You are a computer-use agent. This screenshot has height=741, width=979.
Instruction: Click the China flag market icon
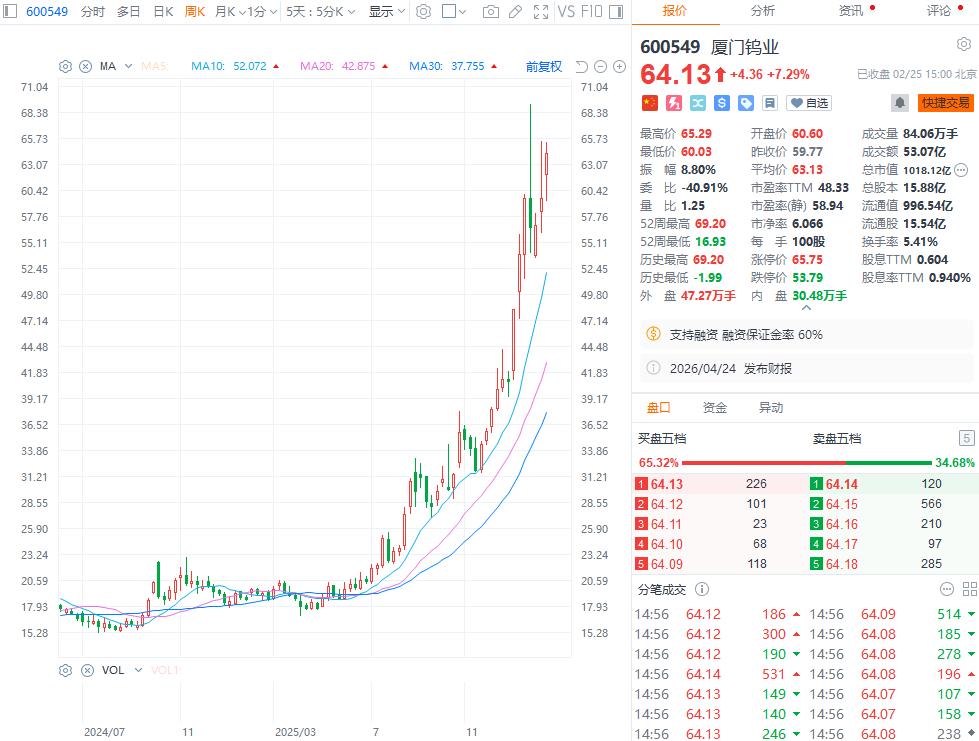649,103
